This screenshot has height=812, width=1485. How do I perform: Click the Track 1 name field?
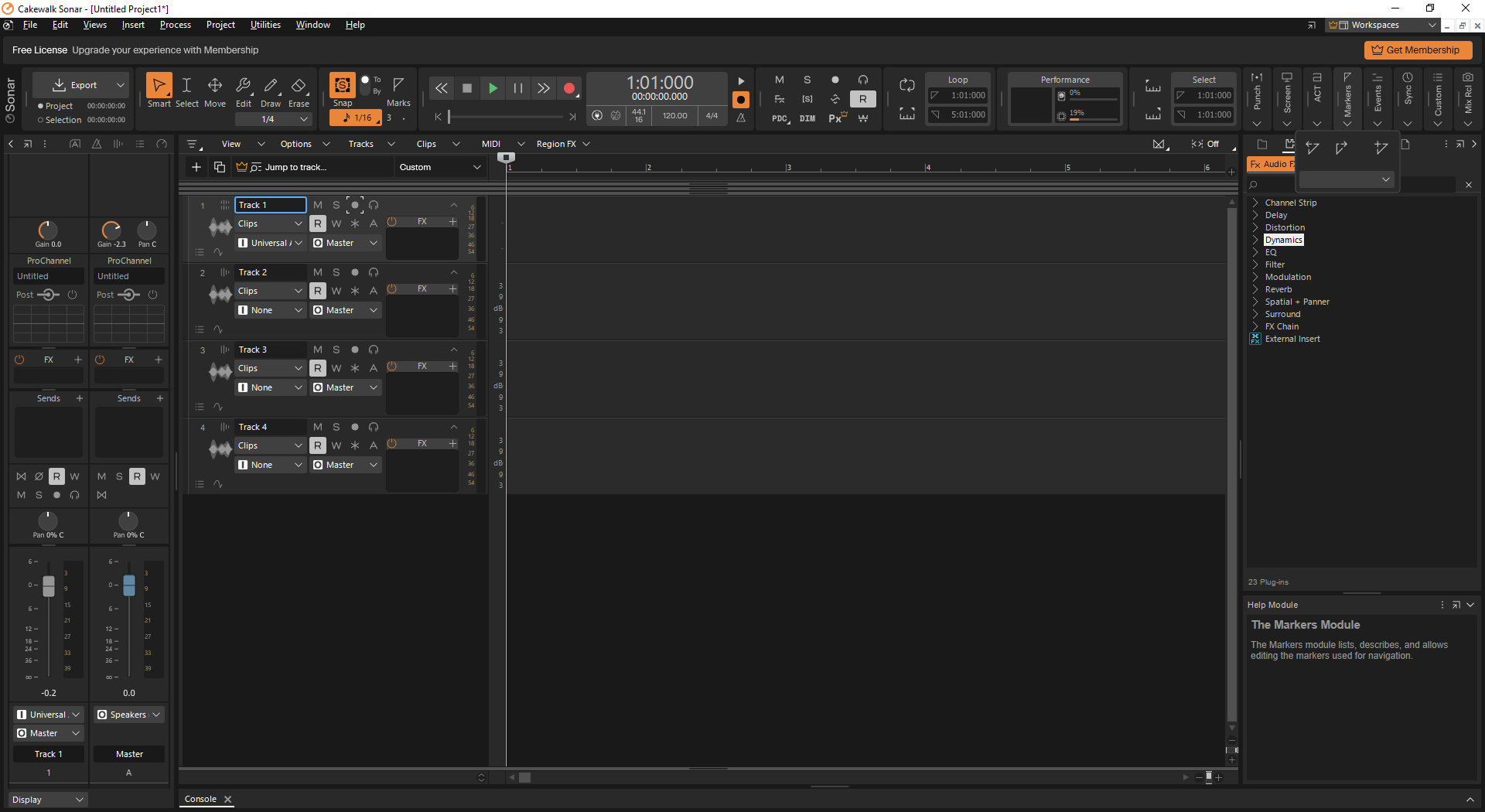tap(270, 205)
